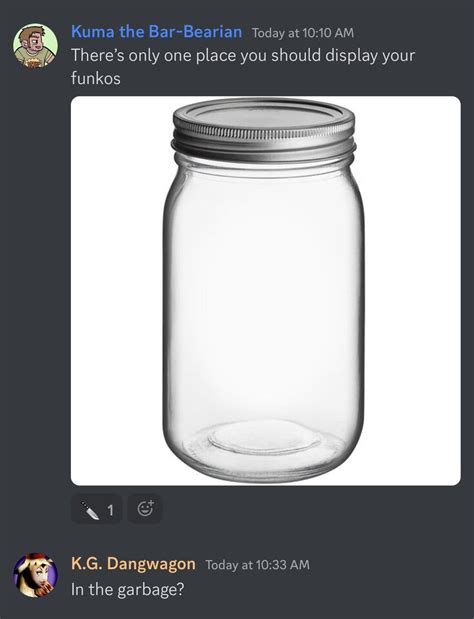
Task: Click the 10:10 AM message timestamp
Action: 303,33
